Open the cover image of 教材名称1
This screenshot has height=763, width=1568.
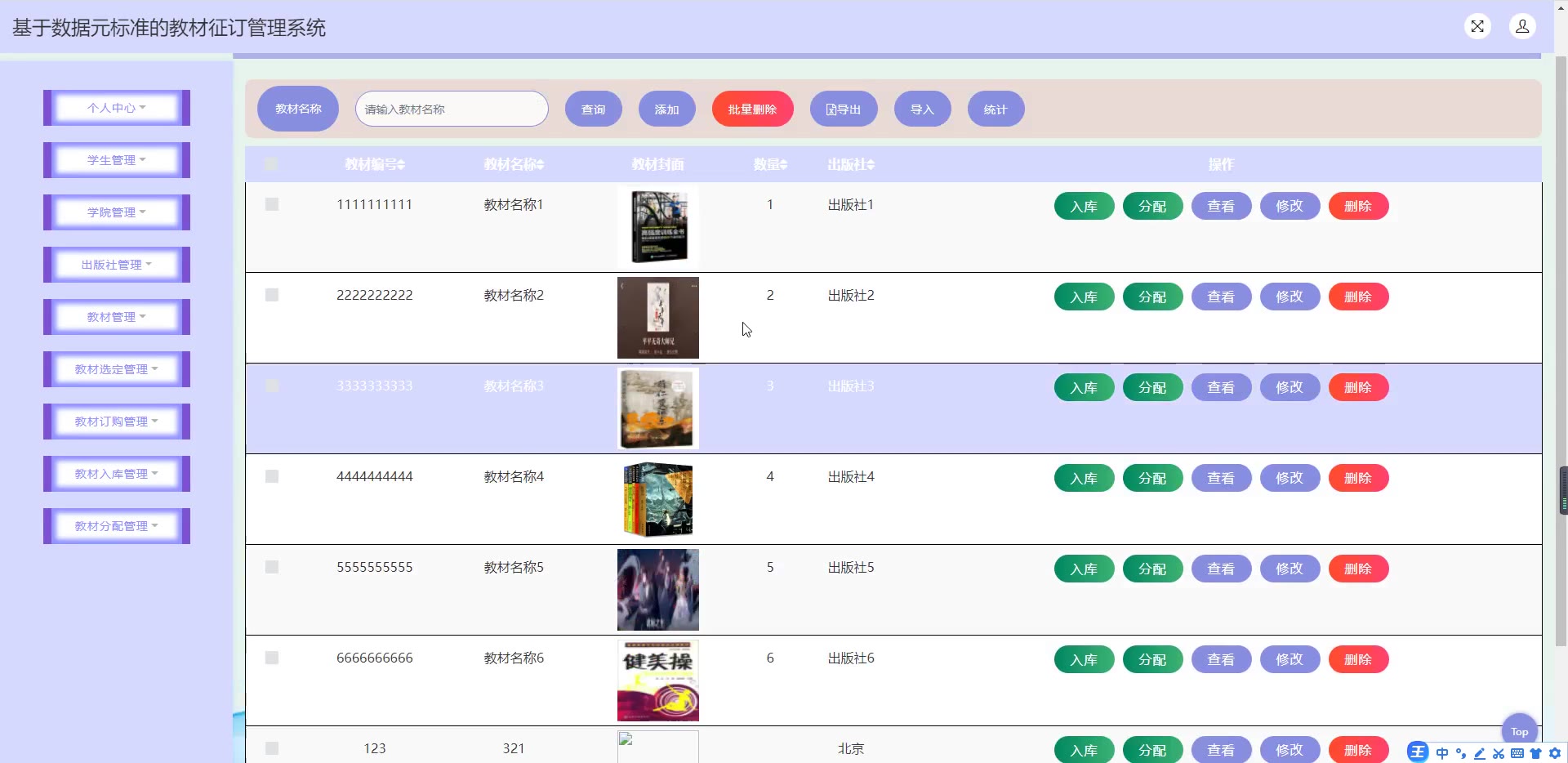tap(658, 227)
